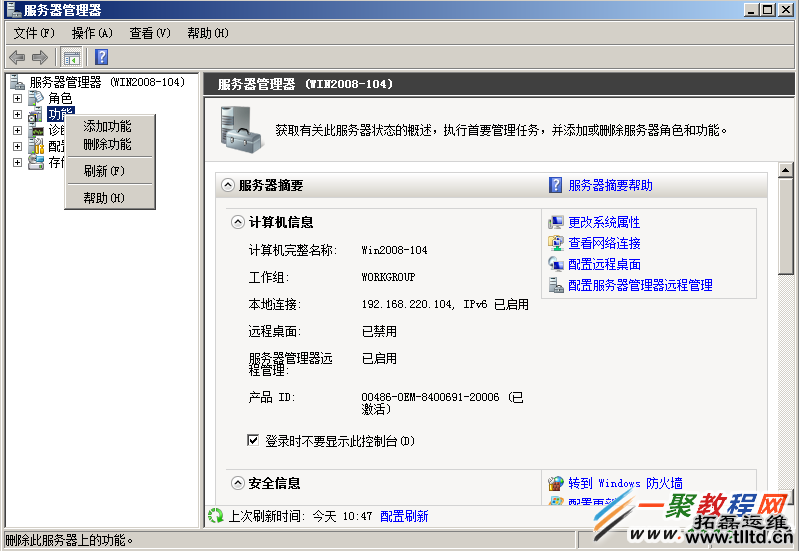
Task: Click the WORKGROUP value
Action: click(x=388, y=277)
